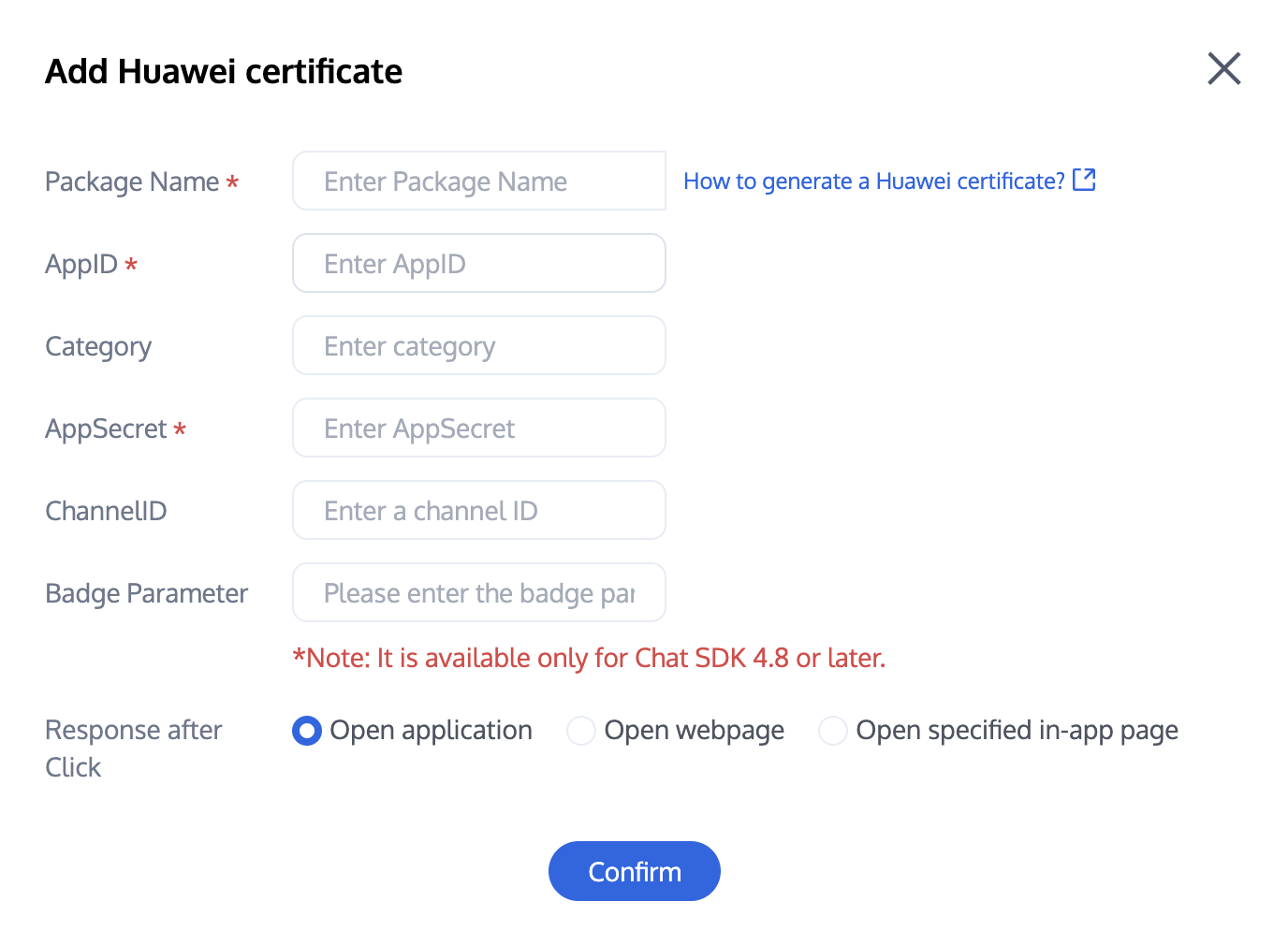Click the Badge Parameter label
Screen dimensions: 1288x945
tap(146, 593)
